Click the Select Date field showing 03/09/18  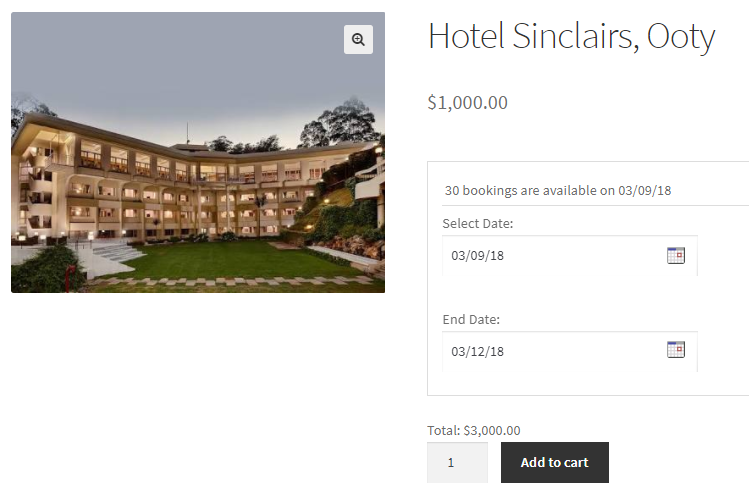550,255
